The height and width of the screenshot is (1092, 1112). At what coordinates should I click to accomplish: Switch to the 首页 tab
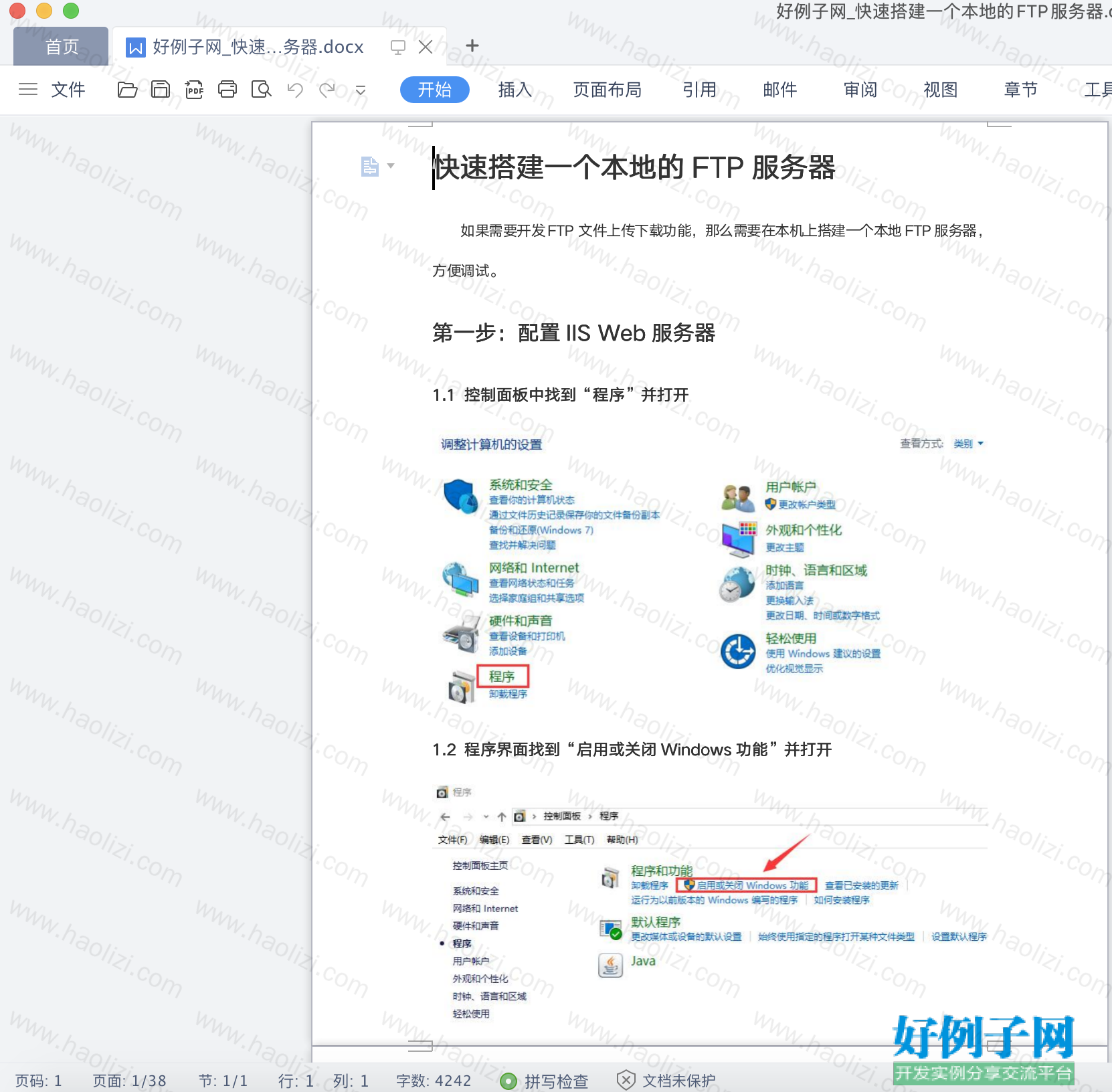pyautogui.click(x=61, y=46)
